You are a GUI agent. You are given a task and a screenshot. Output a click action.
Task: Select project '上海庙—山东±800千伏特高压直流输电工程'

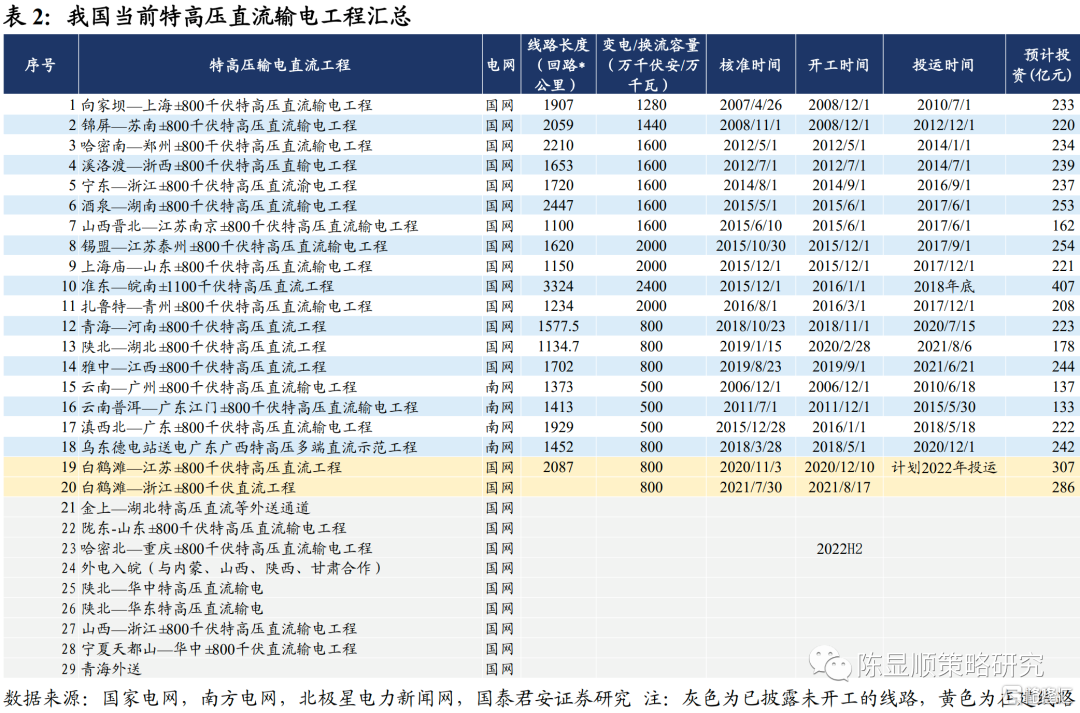click(227, 266)
